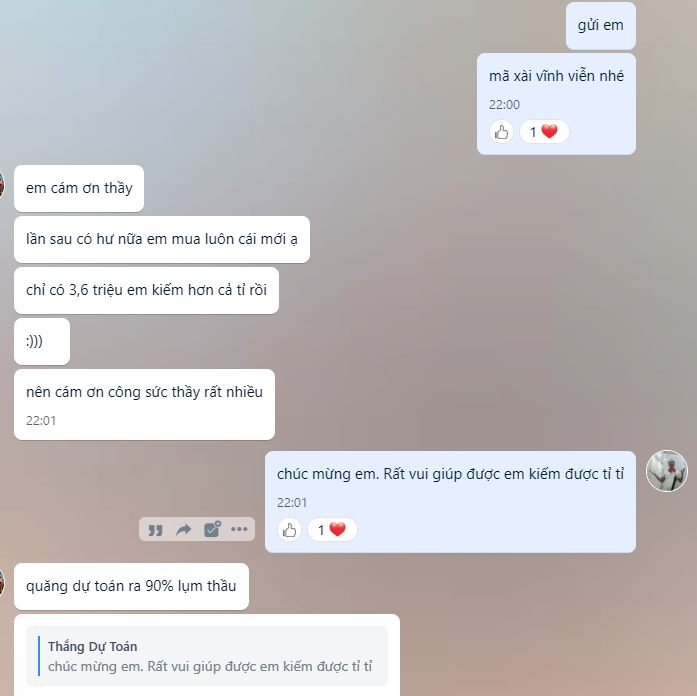
Task: Click the quoted 'Thắng Dự Toán' reply preview
Action: pos(207,656)
